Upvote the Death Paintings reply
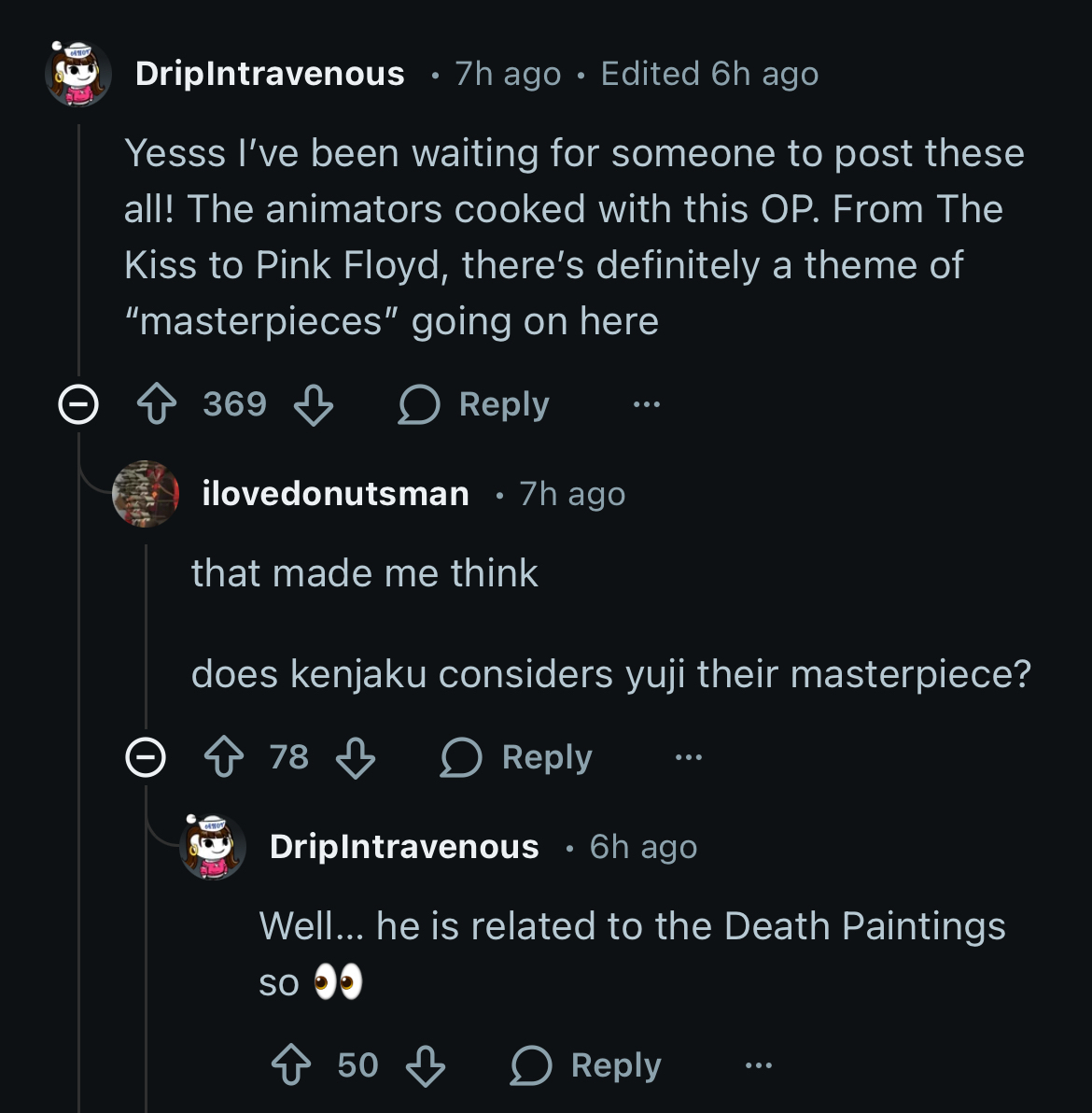This screenshot has width=1092, height=1113. point(291,1065)
